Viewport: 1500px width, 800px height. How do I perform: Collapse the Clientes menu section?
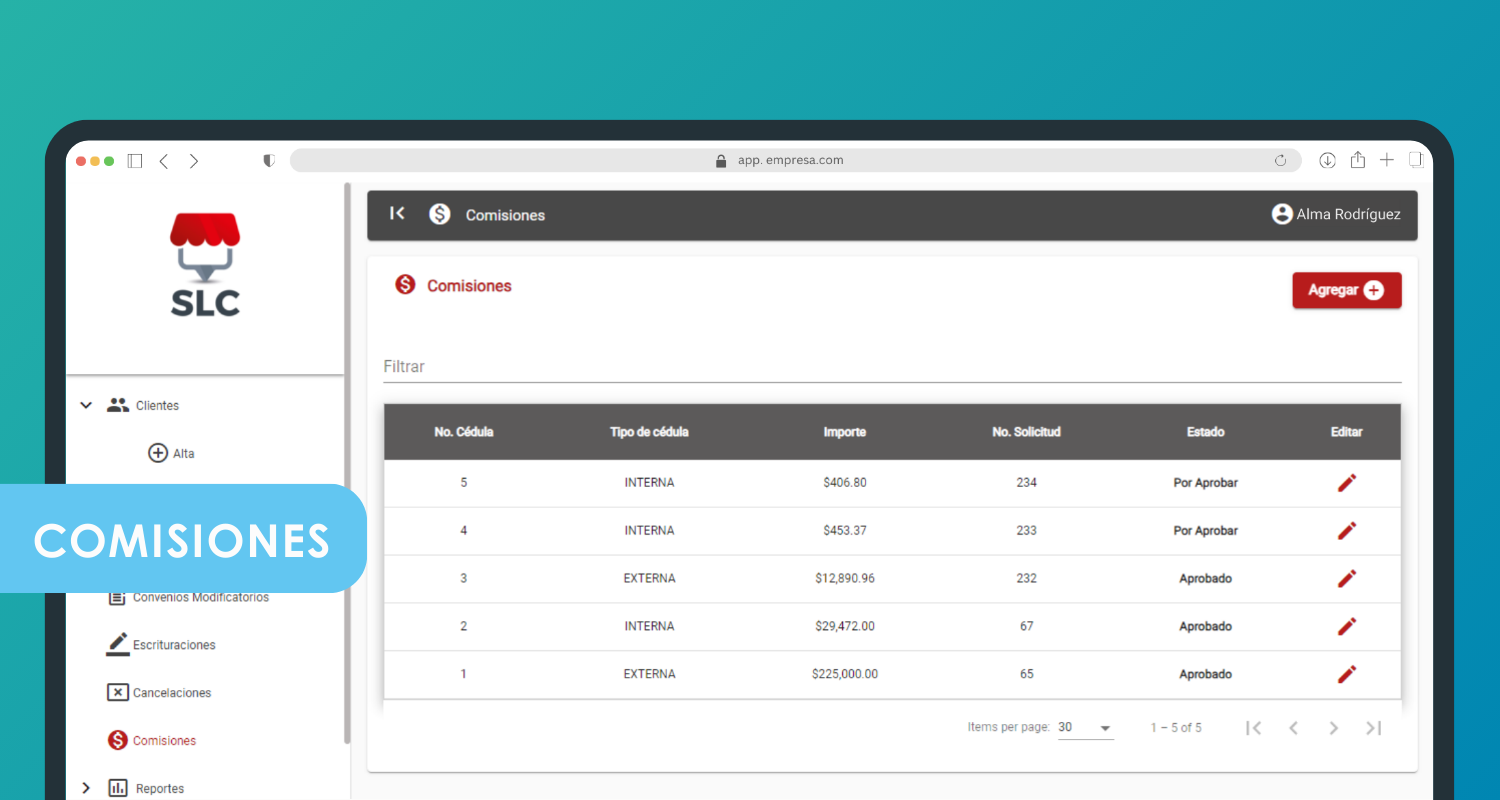click(x=86, y=405)
